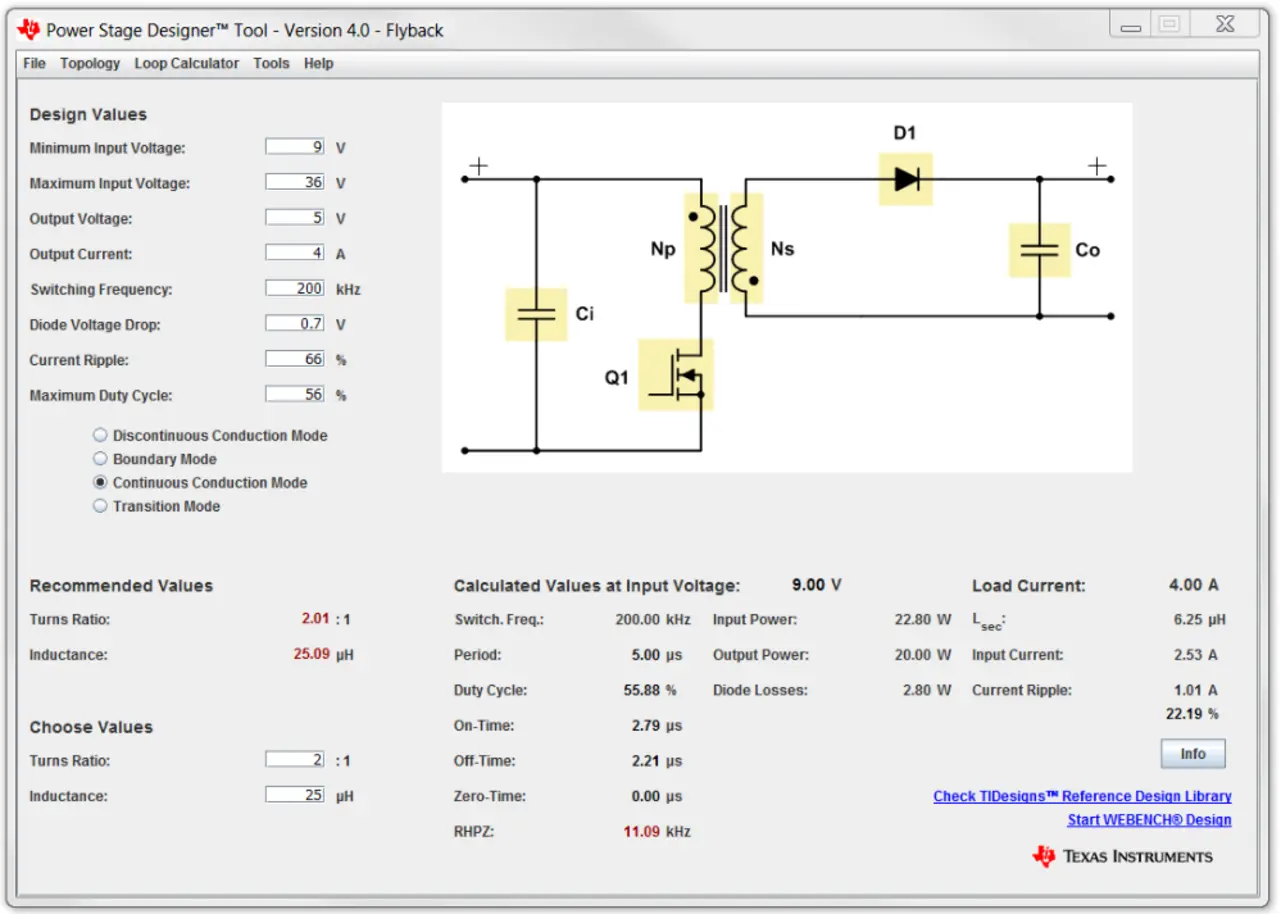Enable Transition Mode radio button
Image resolution: width=1280 pixels, height=914 pixels.
(100, 506)
